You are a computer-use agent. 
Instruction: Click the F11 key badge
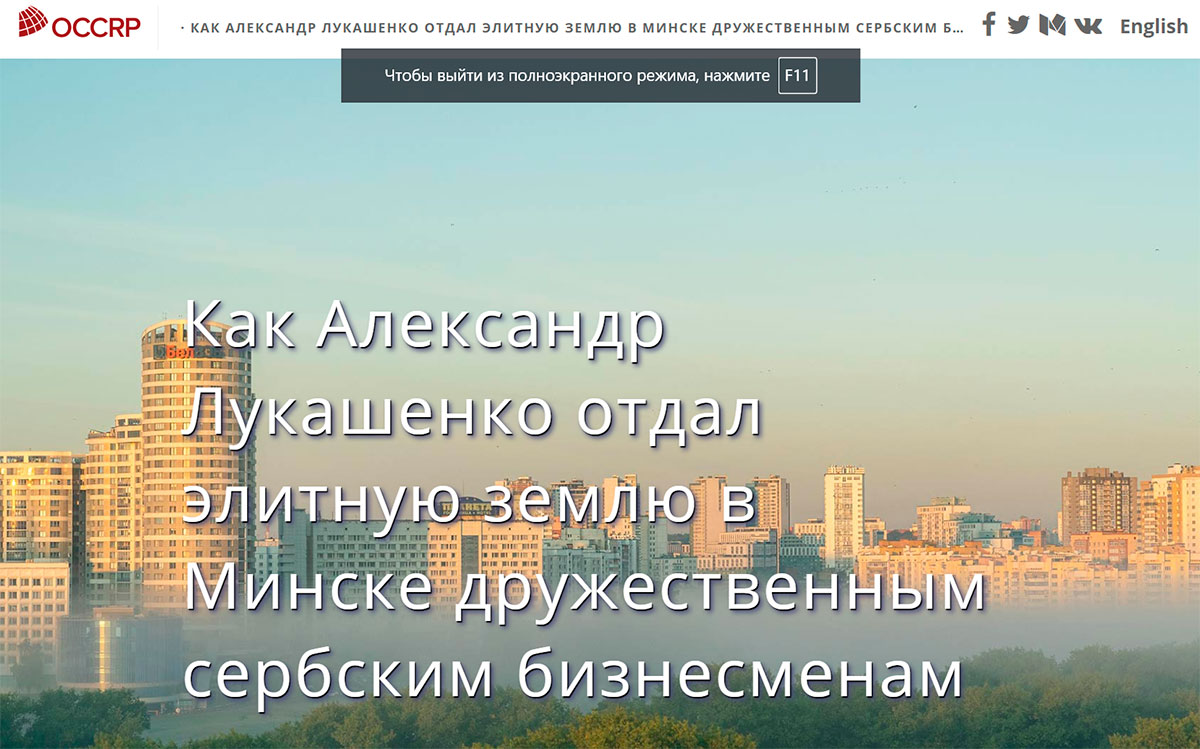coord(797,76)
